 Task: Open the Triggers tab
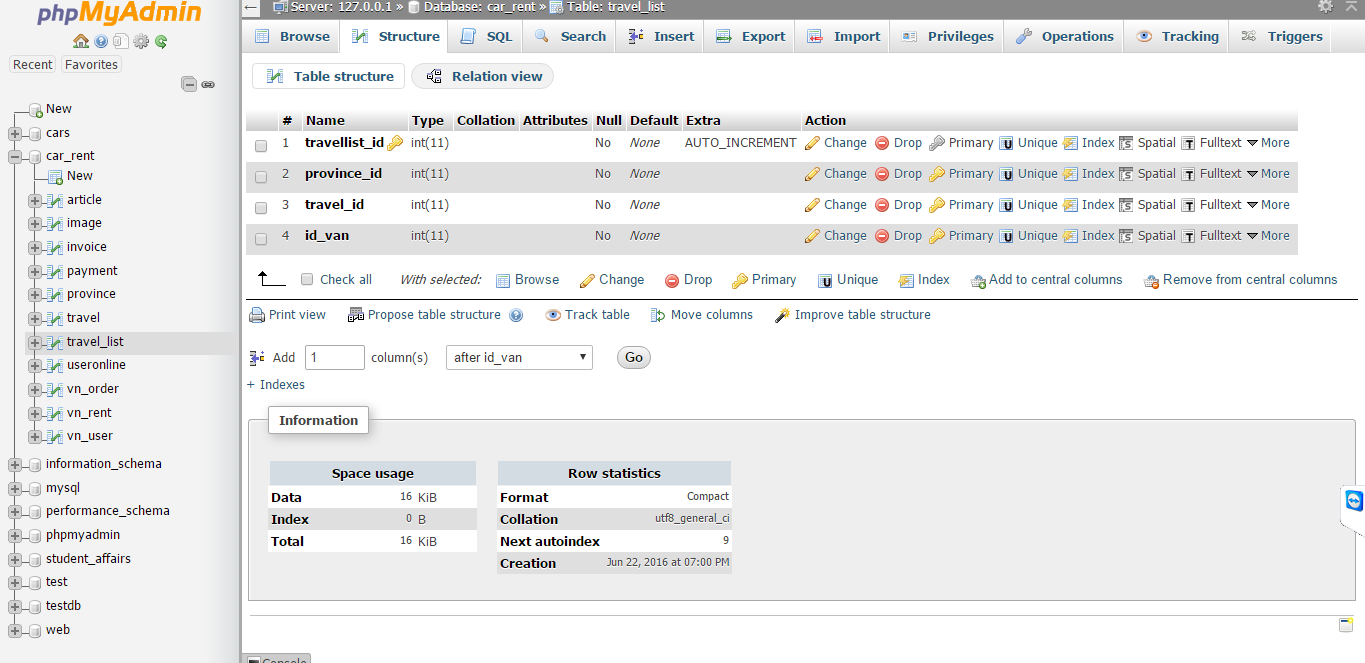click(1282, 37)
